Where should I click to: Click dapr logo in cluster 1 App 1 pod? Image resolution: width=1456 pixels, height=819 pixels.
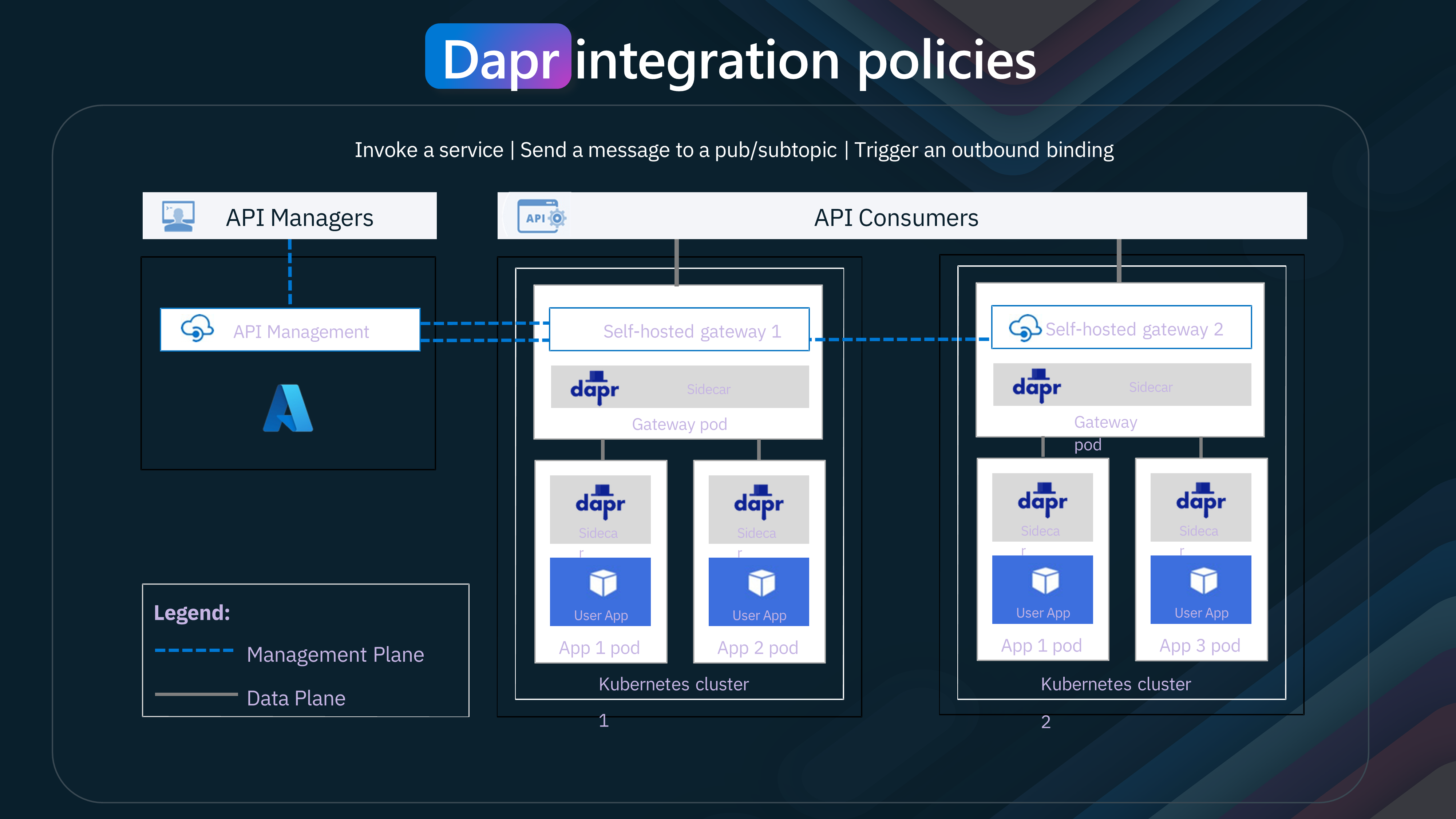pyautogui.click(x=600, y=502)
